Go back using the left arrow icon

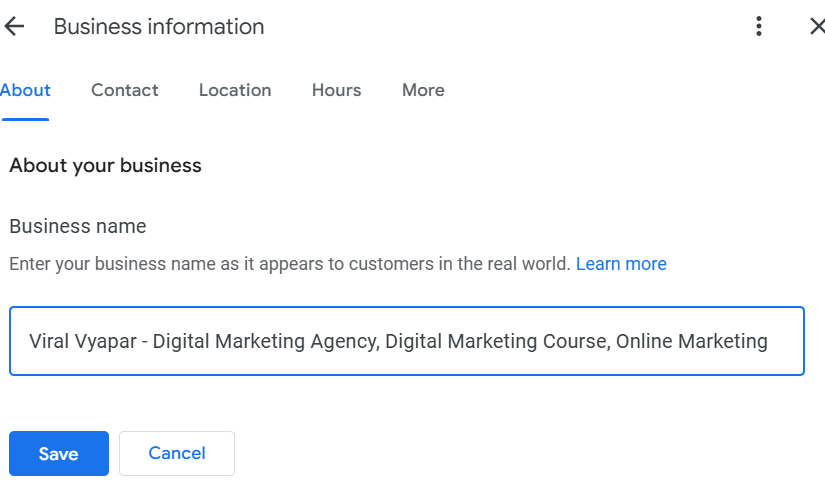[14, 26]
